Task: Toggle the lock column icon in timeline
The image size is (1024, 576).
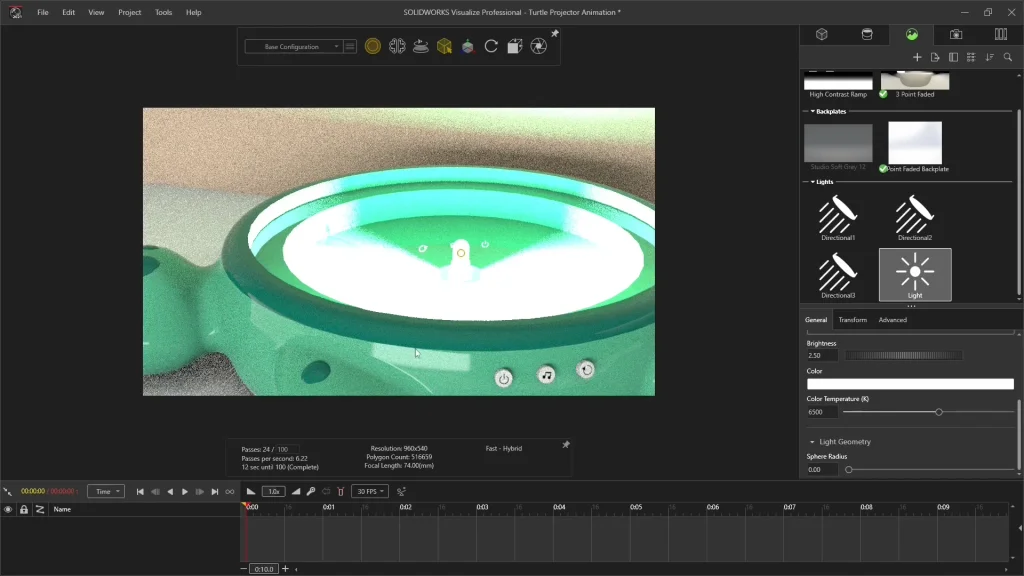Action: [x=24, y=509]
